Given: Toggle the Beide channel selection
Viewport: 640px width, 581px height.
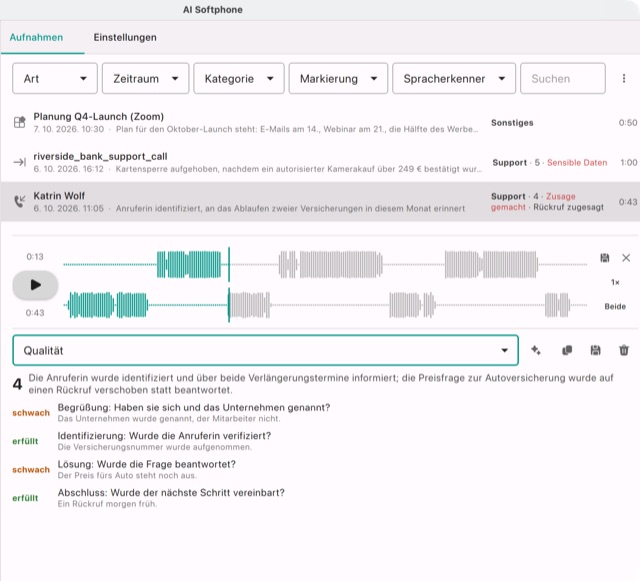Looking at the screenshot, I should tap(615, 306).
